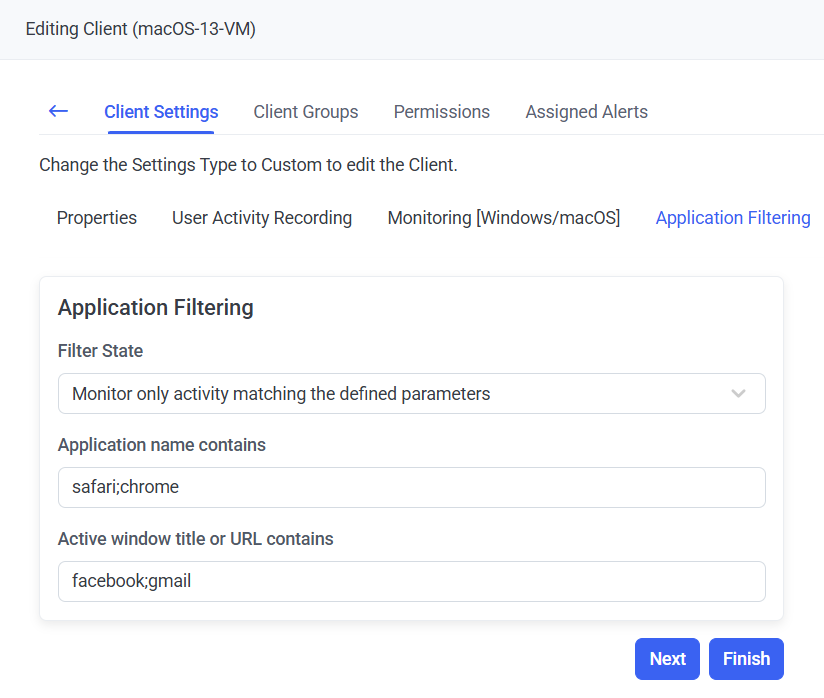Open the Properties settings section
This screenshot has width=824, height=698.
tap(97, 218)
